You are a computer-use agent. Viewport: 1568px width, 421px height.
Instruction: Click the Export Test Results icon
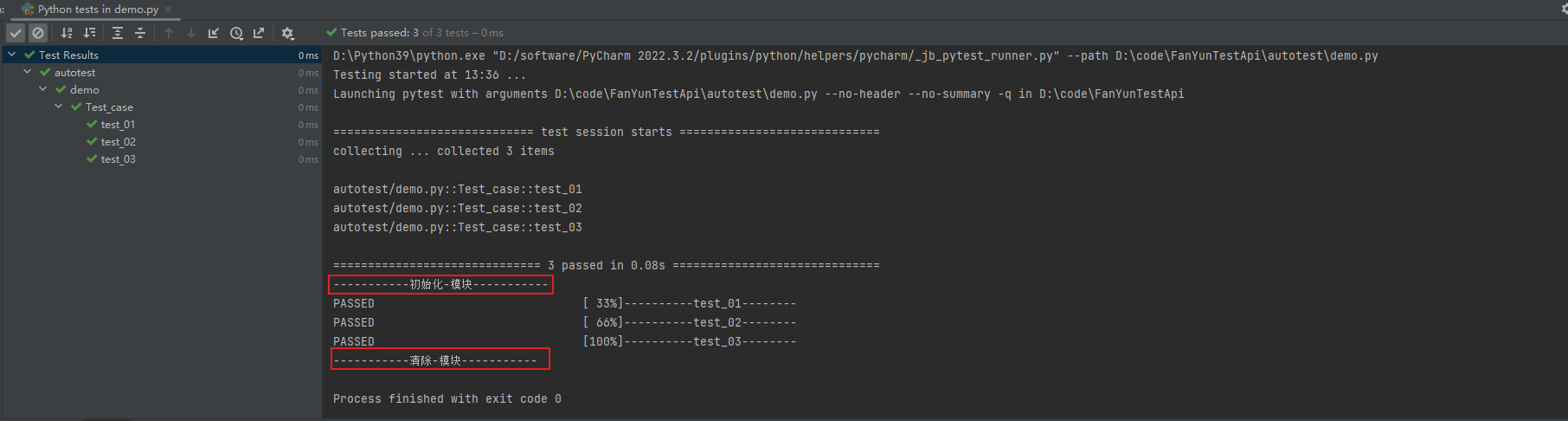pos(259,33)
